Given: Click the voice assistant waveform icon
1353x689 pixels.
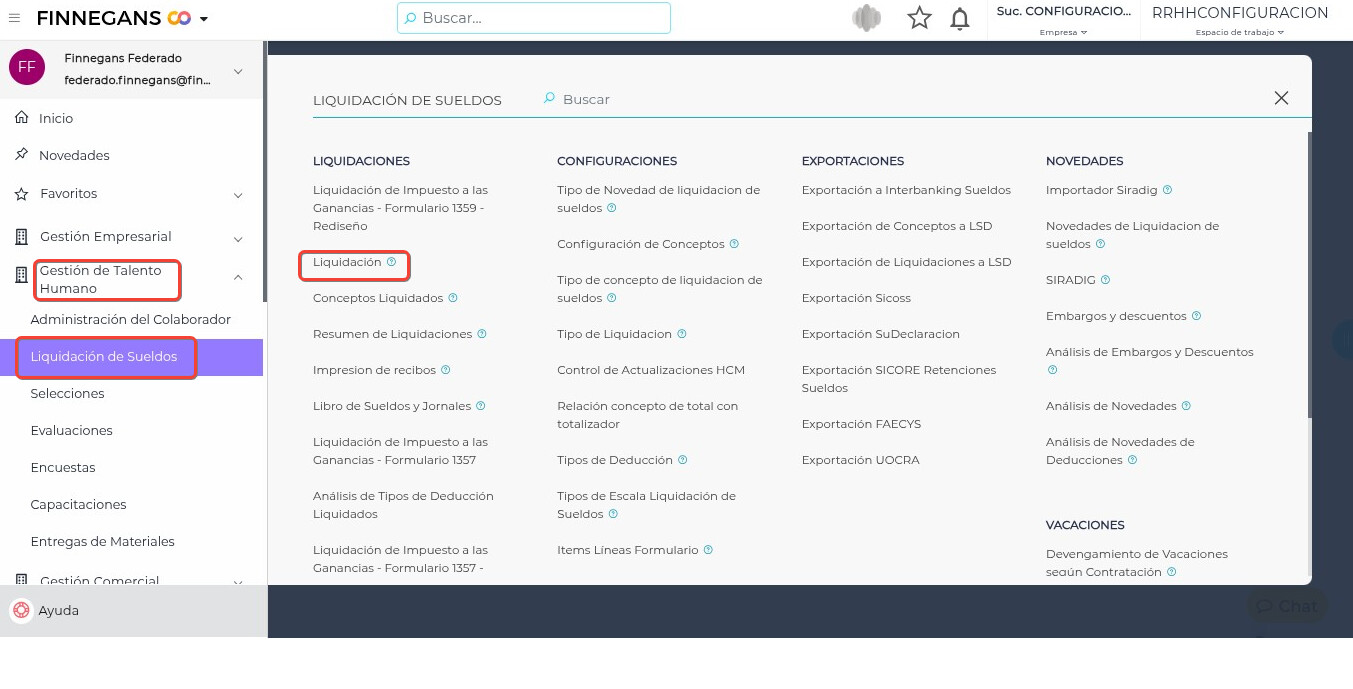Looking at the screenshot, I should pos(867,18).
